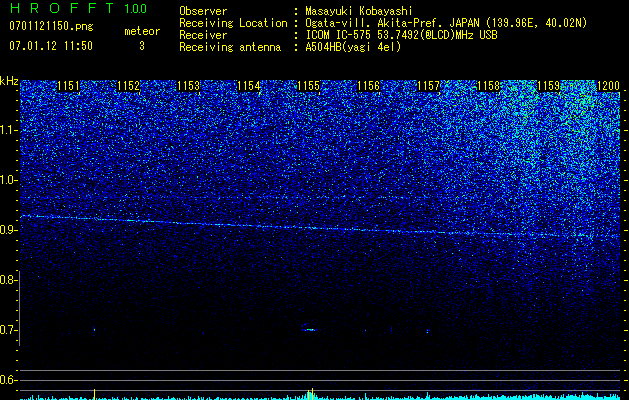Click time marker 1157

pos(428,86)
